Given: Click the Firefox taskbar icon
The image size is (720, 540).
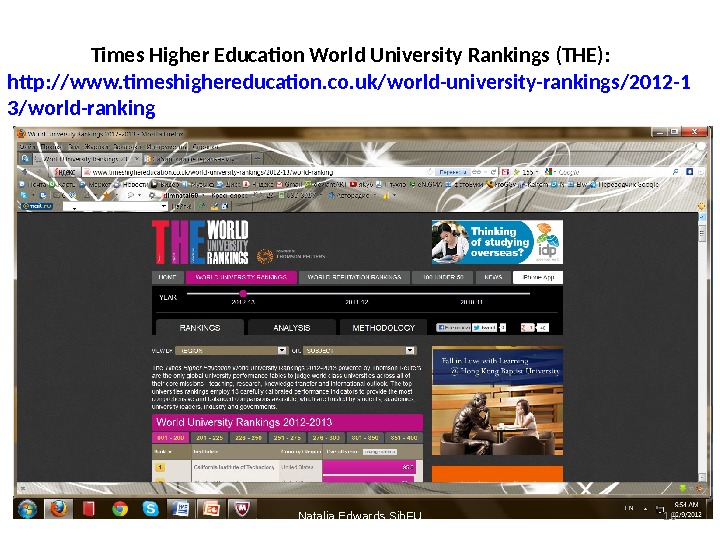Looking at the screenshot, I should click(58, 509).
